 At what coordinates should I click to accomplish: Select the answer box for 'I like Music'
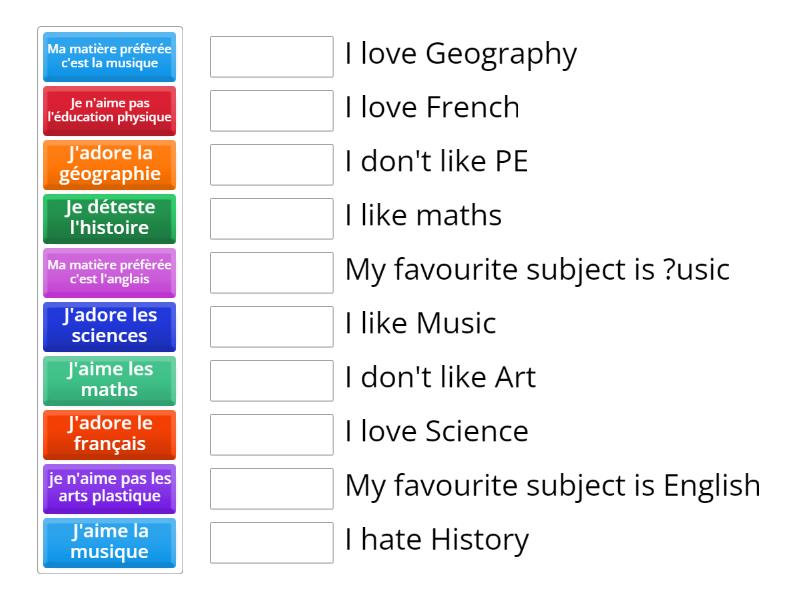point(270,327)
